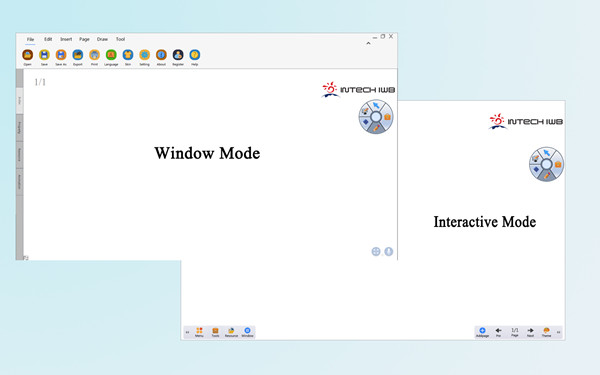The width and height of the screenshot is (600, 375).
Task: Open the Draw menu
Action: pos(102,39)
